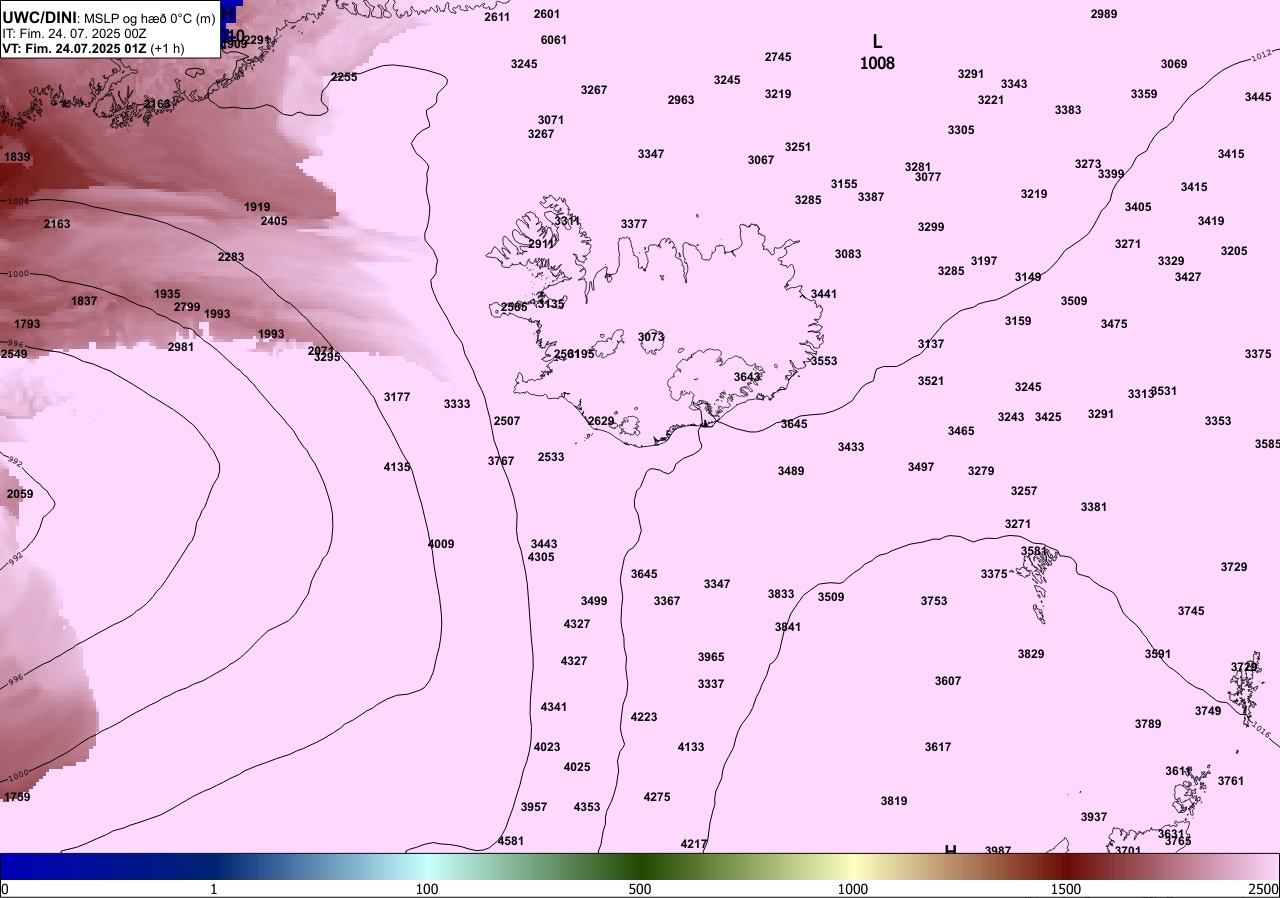This screenshot has height=898, width=1280.
Task: Click the height value 3767
Action: tap(501, 461)
